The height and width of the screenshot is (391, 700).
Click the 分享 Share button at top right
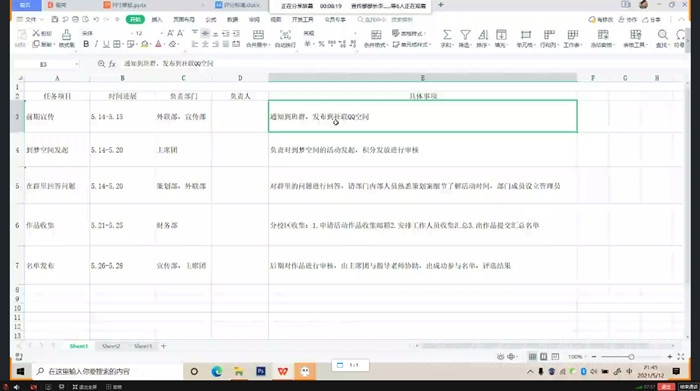pos(651,20)
